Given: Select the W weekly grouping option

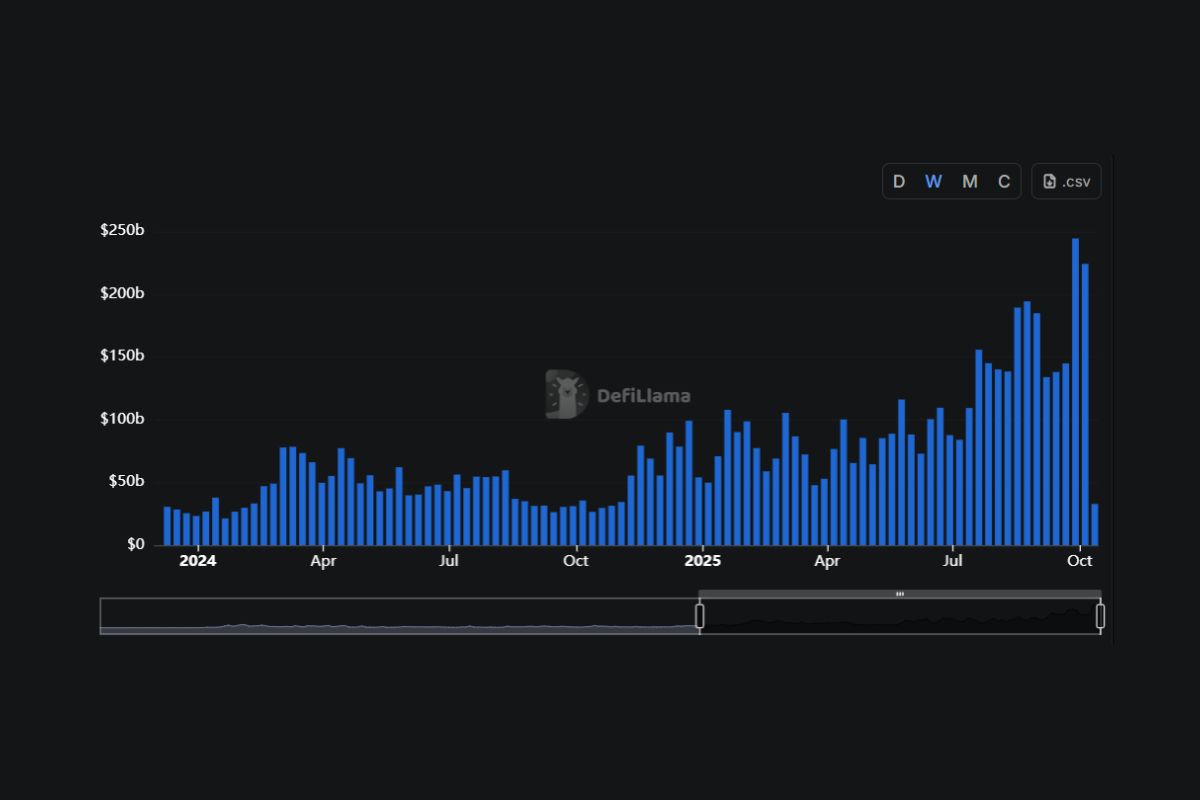Looking at the screenshot, I should pyautogui.click(x=933, y=182).
